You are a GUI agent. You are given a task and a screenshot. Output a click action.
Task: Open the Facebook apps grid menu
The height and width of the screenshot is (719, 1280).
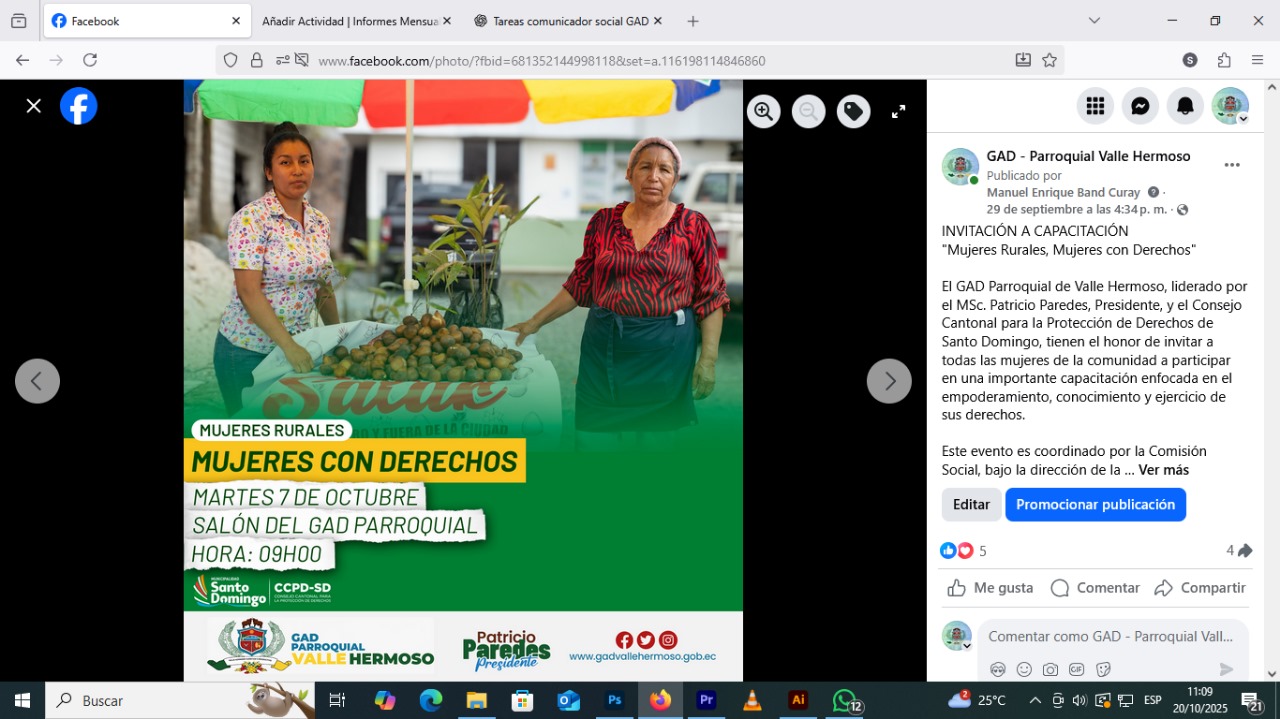pos(1095,106)
